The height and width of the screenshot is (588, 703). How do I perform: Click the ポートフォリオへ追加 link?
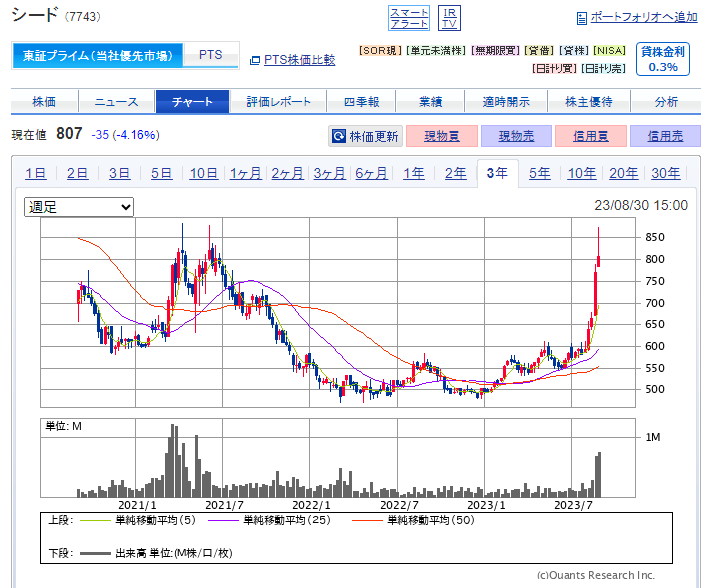coord(644,17)
